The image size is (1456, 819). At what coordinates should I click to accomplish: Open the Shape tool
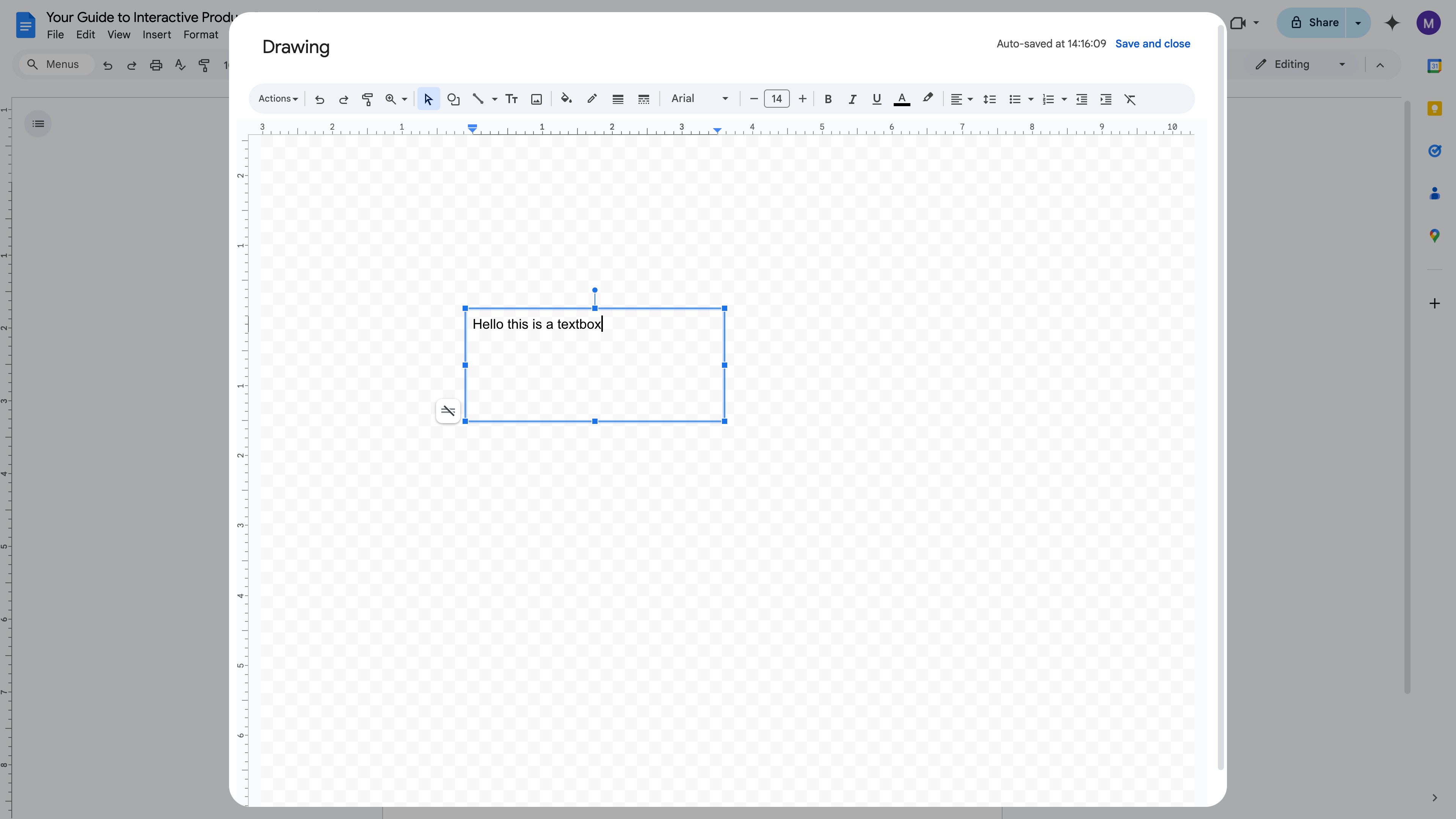click(x=453, y=99)
